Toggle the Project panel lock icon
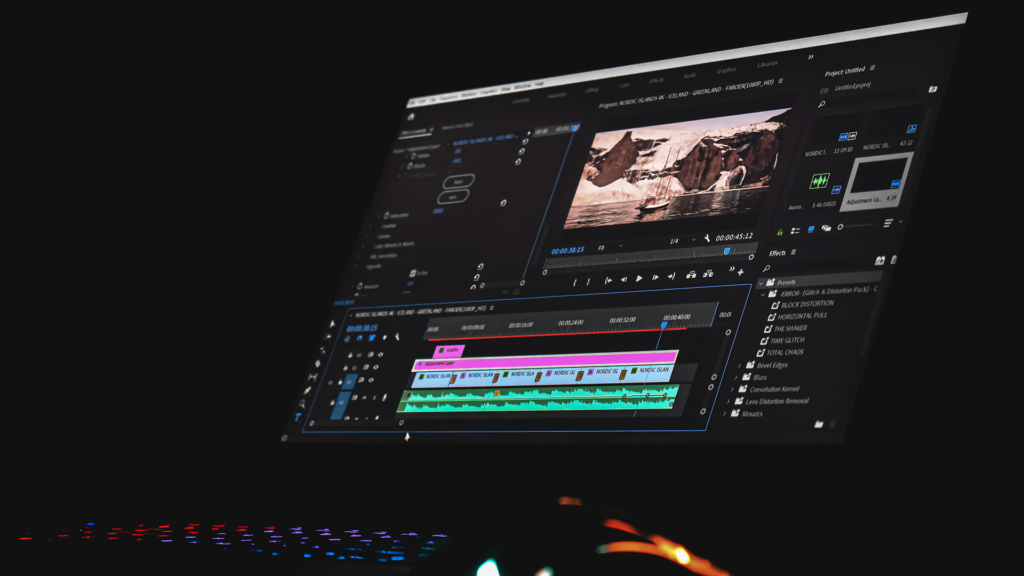The image size is (1024, 576). click(x=779, y=230)
